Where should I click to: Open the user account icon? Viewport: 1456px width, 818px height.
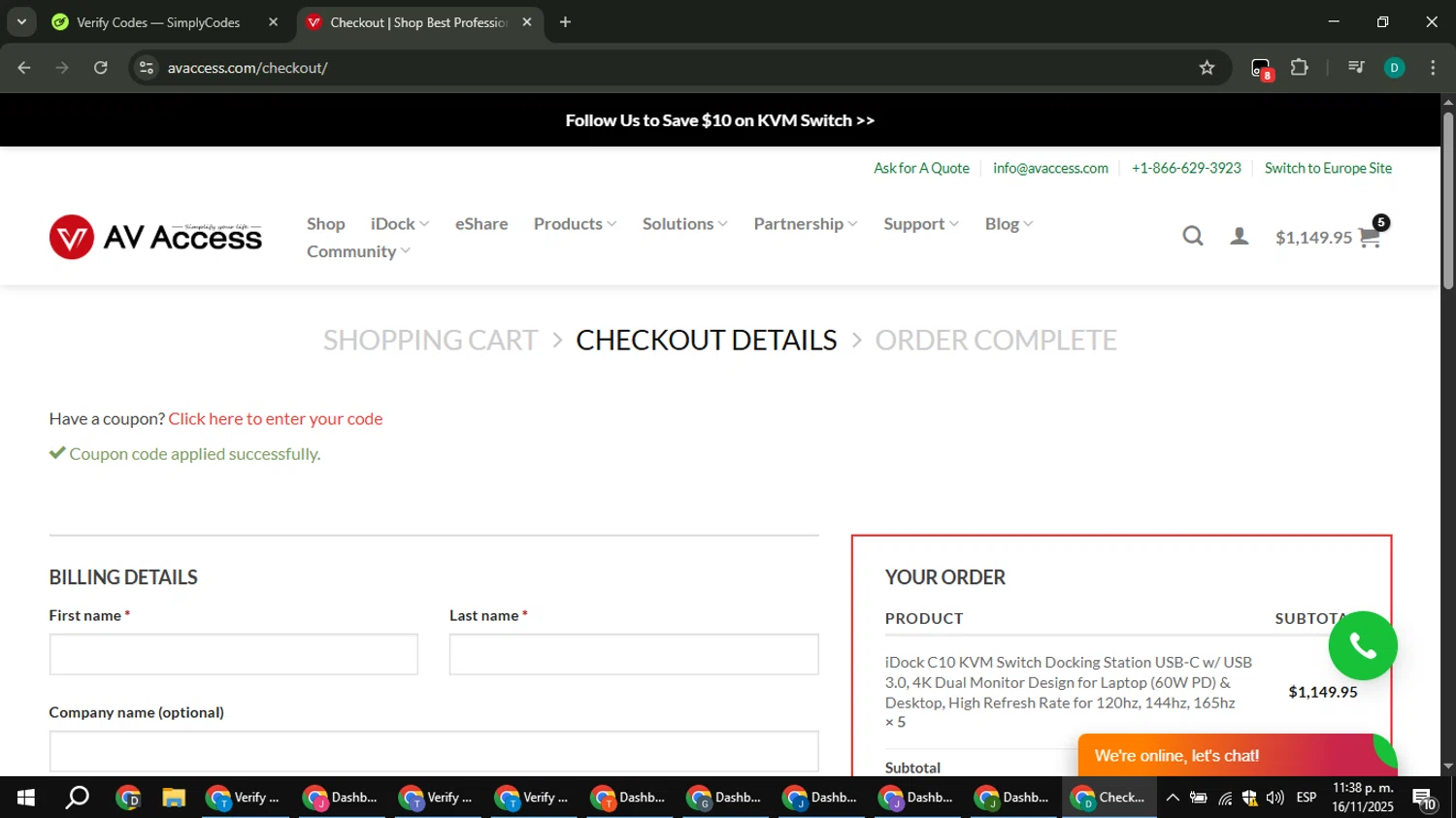click(1240, 236)
